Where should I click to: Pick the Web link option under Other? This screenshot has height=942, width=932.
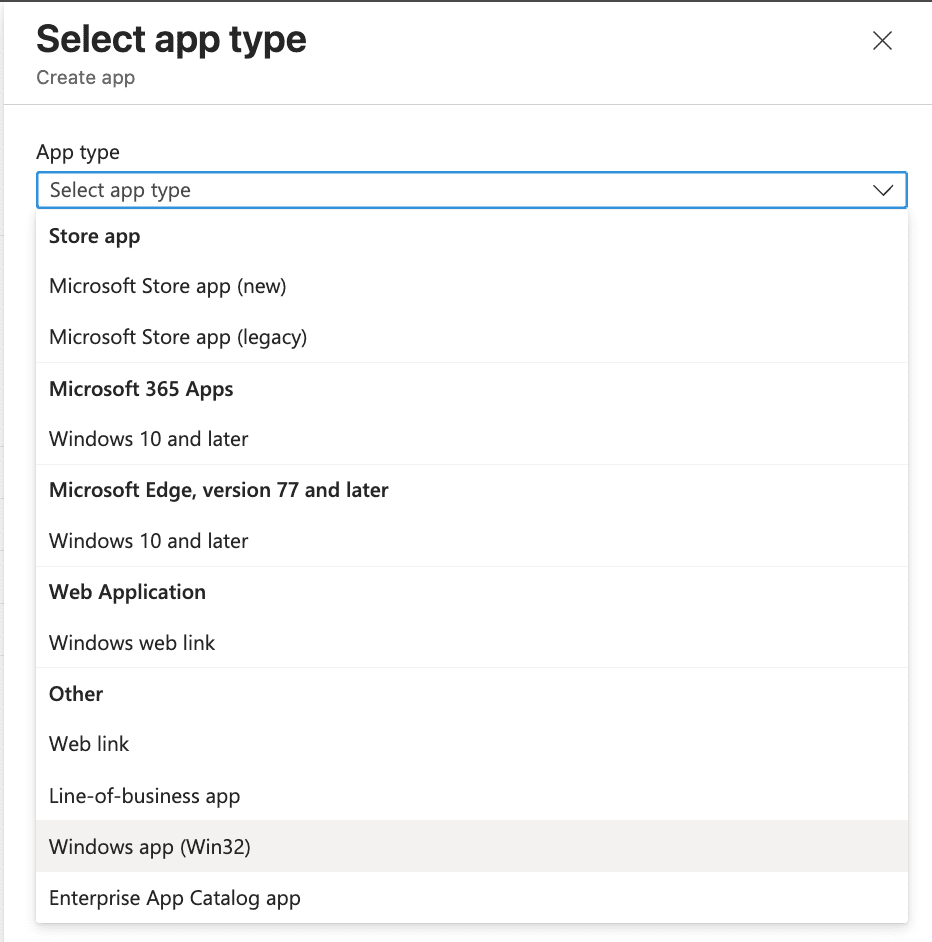click(89, 744)
